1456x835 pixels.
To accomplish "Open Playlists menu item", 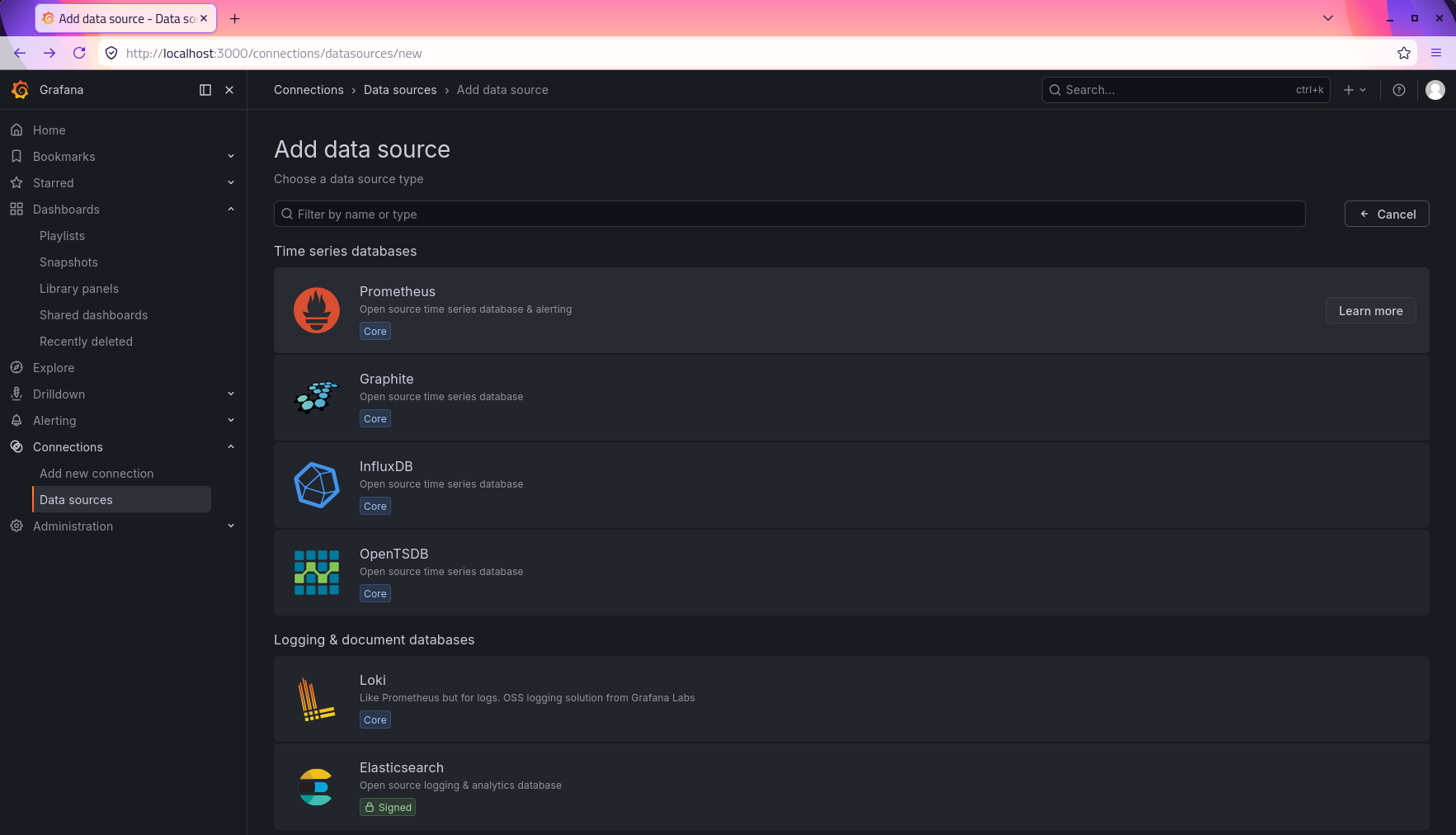I will pyautogui.click(x=62, y=236).
